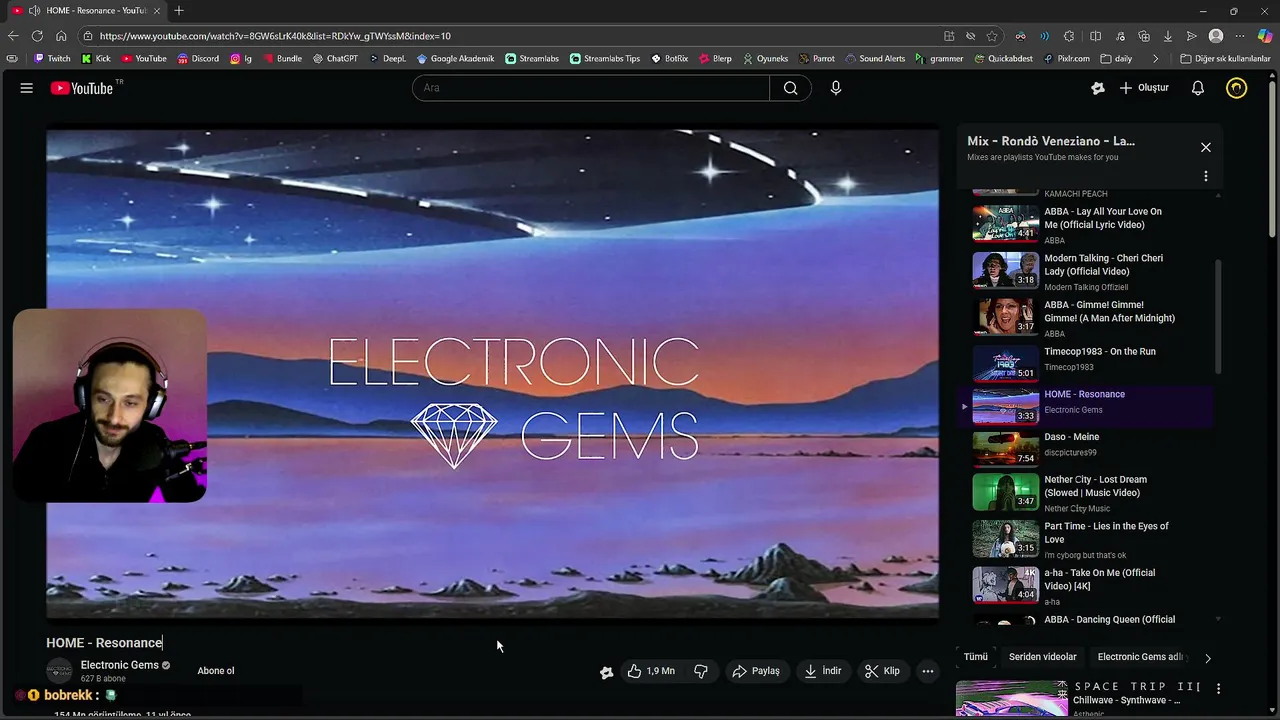Create a clip with the Klip button
Screen dimensions: 1280x720
[882, 671]
